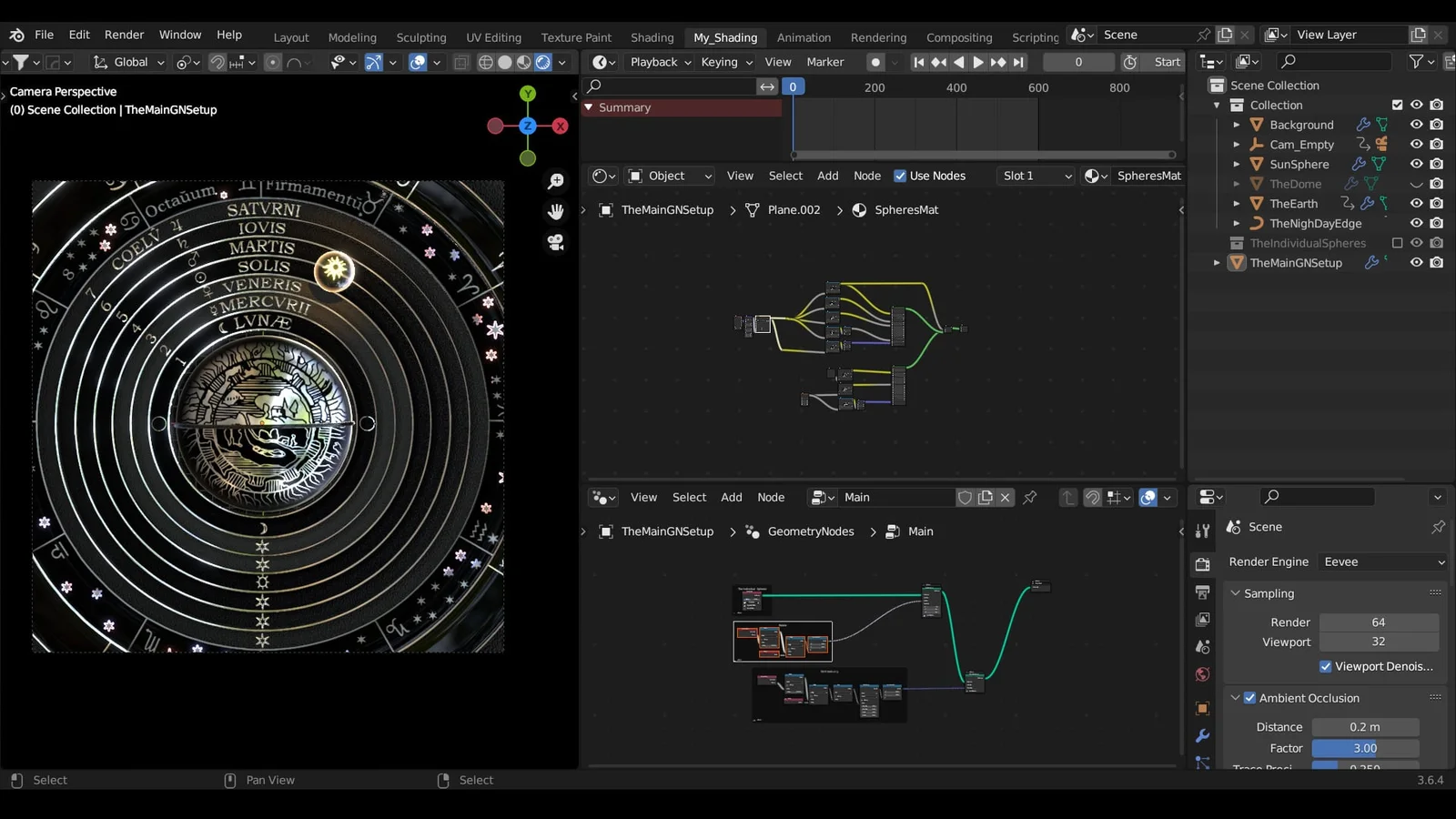The height and width of the screenshot is (819, 1456).
Task: Select the pan hand tool in viewport
Action: coord(555,212)
